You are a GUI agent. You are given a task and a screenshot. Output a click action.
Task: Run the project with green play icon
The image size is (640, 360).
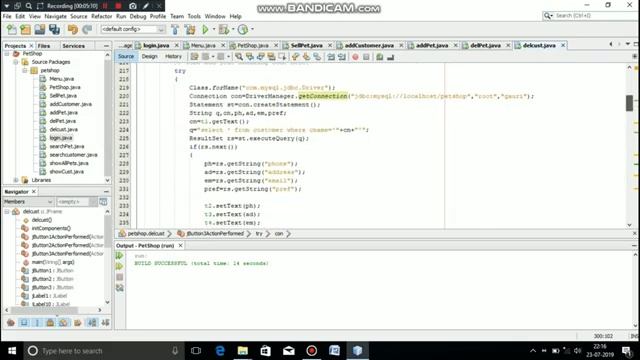pyautogui.click(x=205, y=29)
